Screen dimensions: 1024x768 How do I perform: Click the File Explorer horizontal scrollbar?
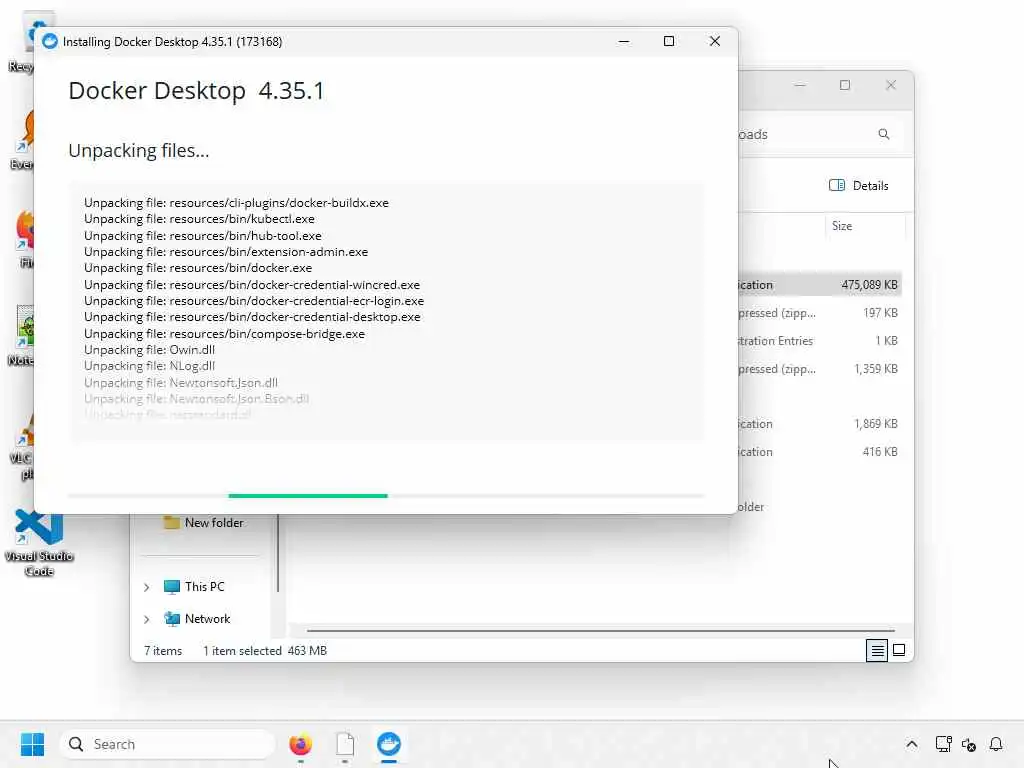click(x=601, y=631)
